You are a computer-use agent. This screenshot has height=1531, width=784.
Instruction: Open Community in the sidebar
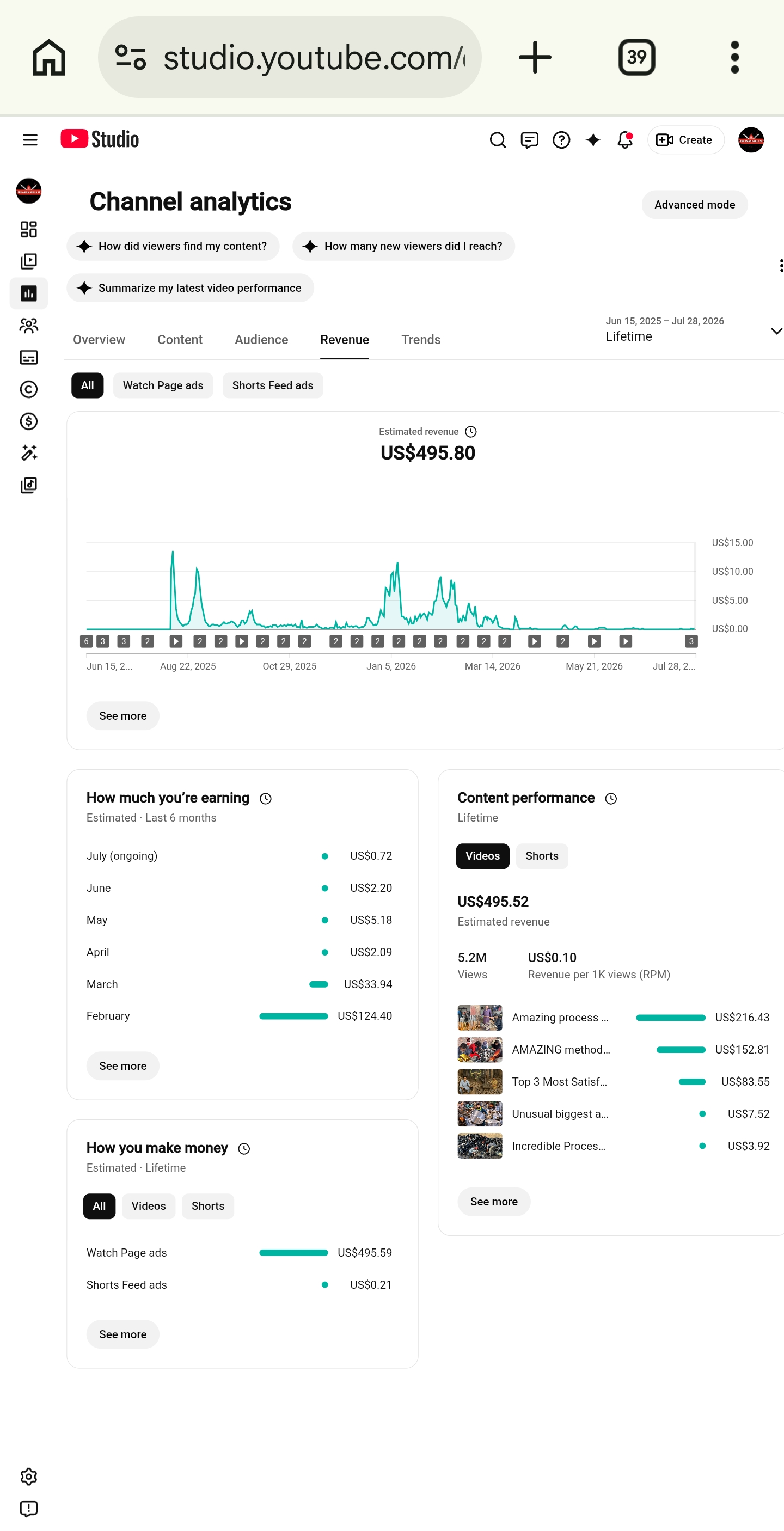[x=28, y=326]
